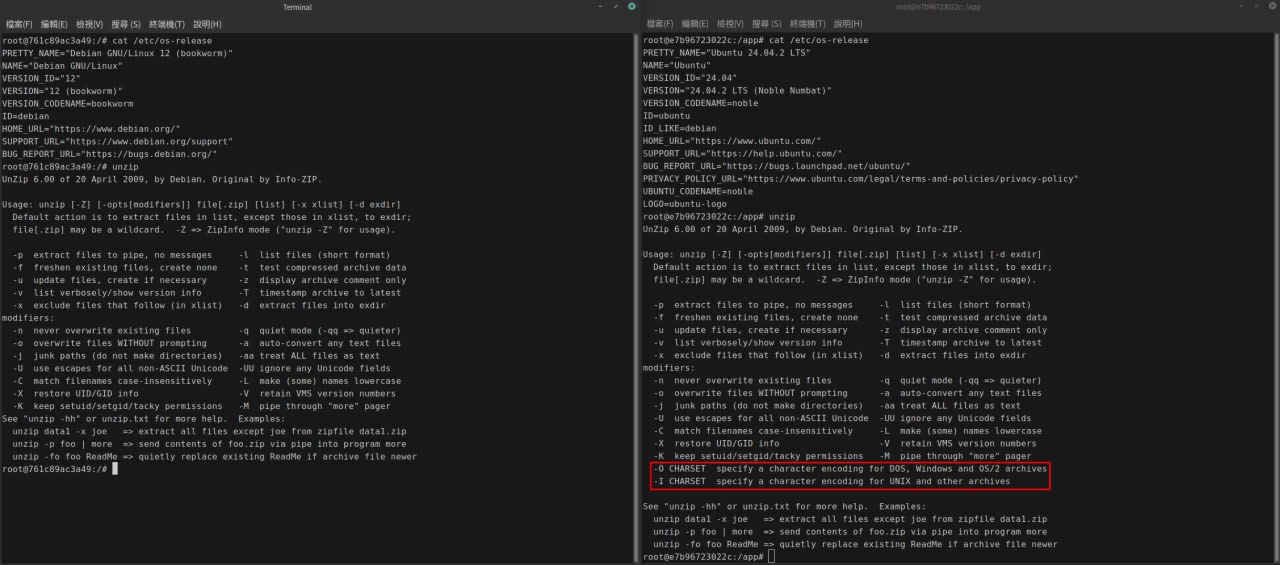Click the 'root@e7b96723022c:/app# unzip' command line
Viewport: 1280px width, 565px height.
719,216
